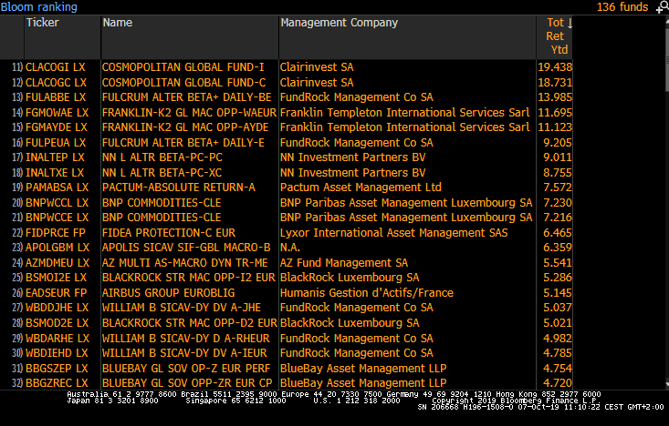The height and width of the screenshot is (426, 669).
Task: Select ticker CLACOGI LX
Action: point(55,67)
